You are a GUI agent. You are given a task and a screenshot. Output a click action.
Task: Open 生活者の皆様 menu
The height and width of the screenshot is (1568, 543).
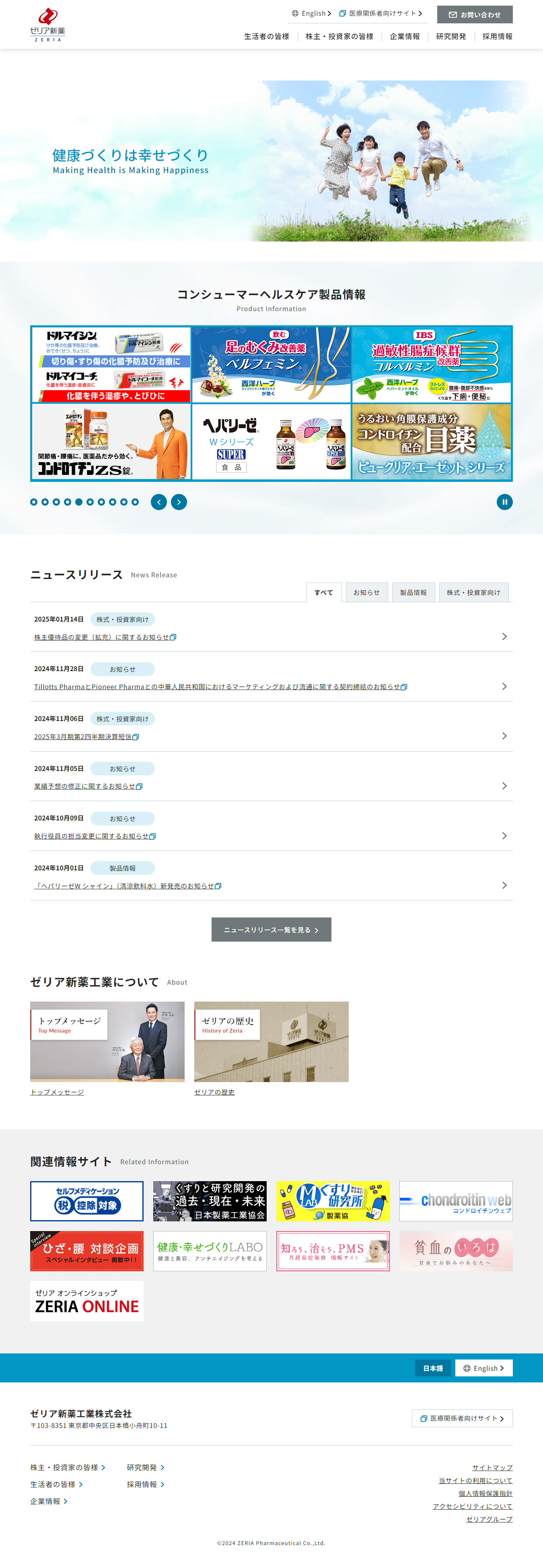point(266,37)
